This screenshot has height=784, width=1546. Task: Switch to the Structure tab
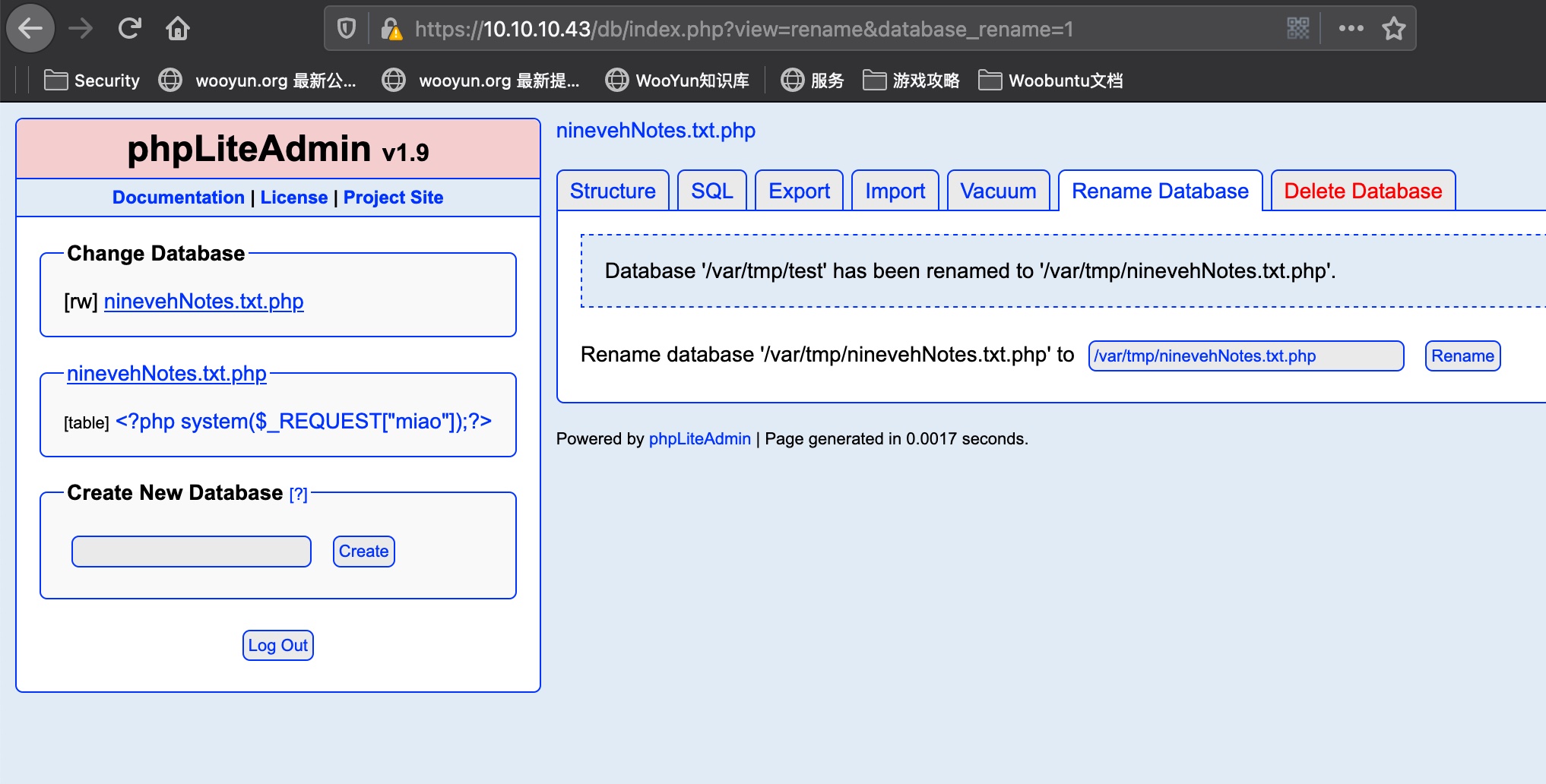tap(613, 191)
